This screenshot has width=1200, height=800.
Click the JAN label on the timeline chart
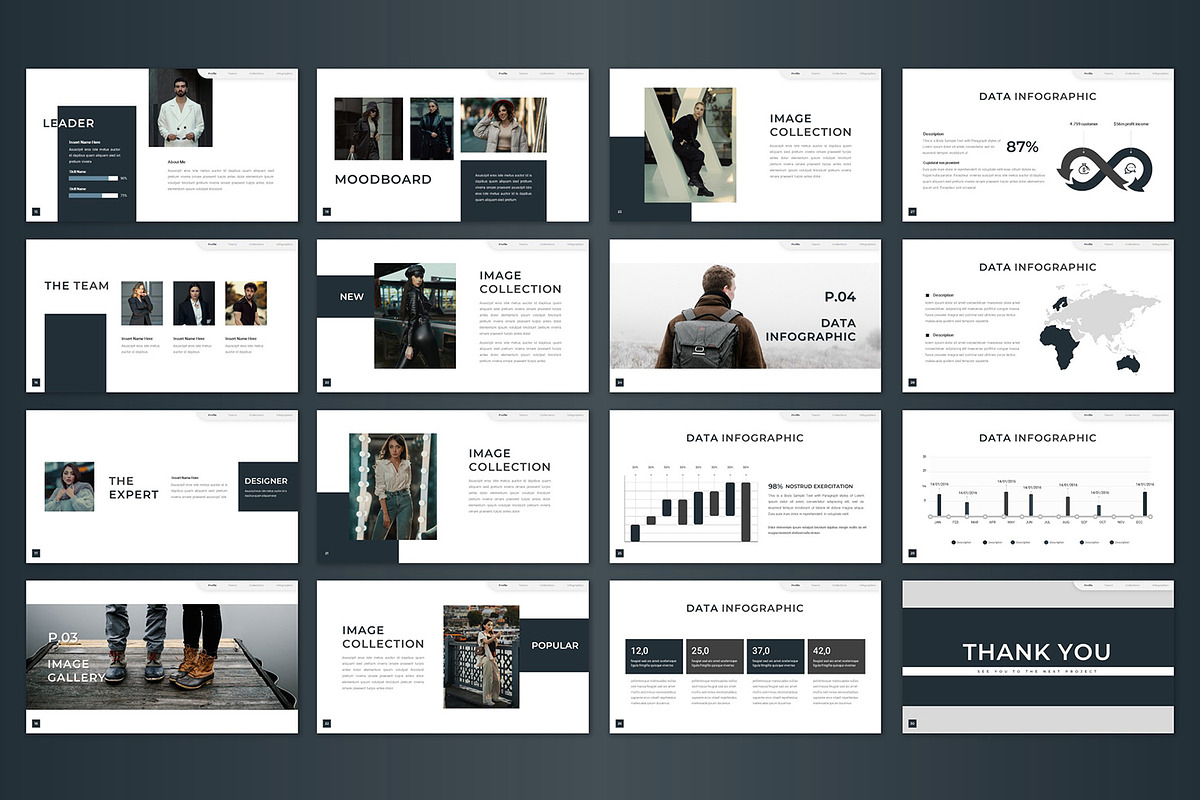[x=937, y=523]
